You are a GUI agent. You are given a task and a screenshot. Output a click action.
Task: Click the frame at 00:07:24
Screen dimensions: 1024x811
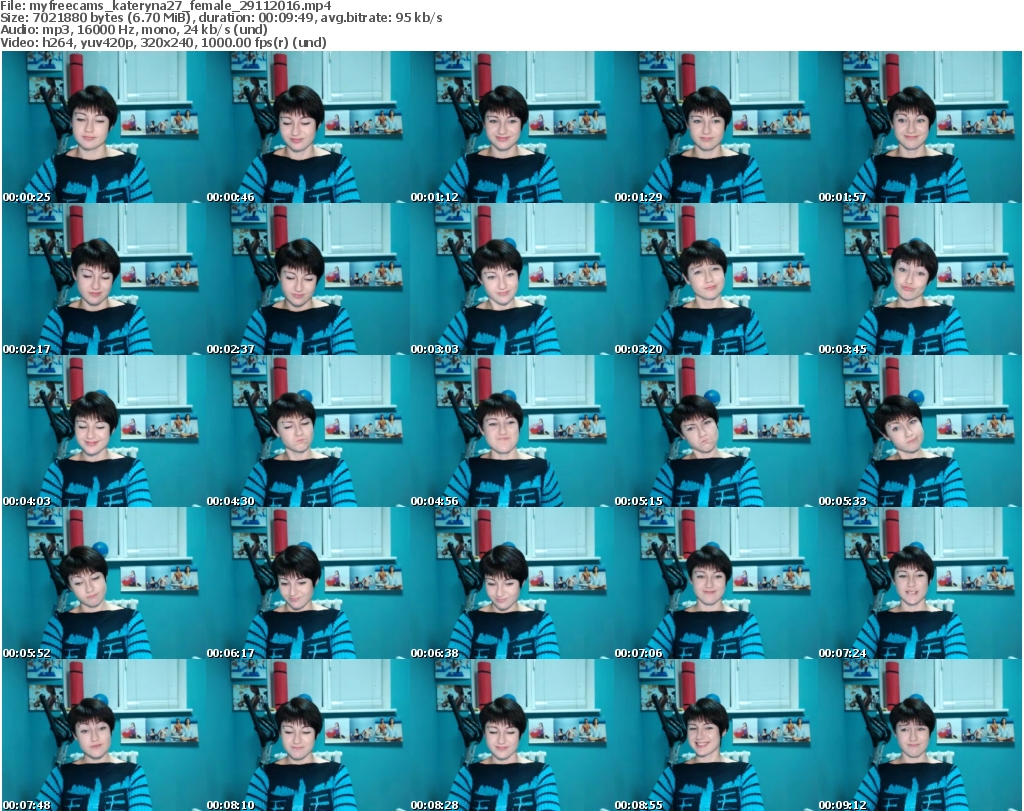(x=919, y=583)
